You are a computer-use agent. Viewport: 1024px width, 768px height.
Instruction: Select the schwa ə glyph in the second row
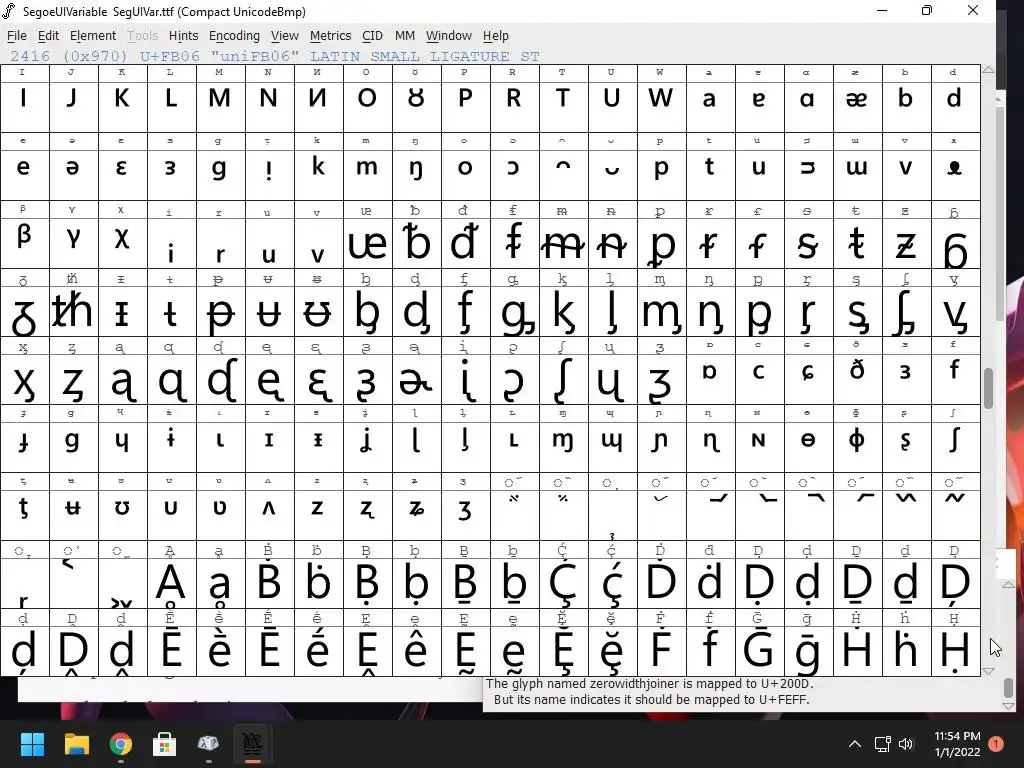point(74,167)
